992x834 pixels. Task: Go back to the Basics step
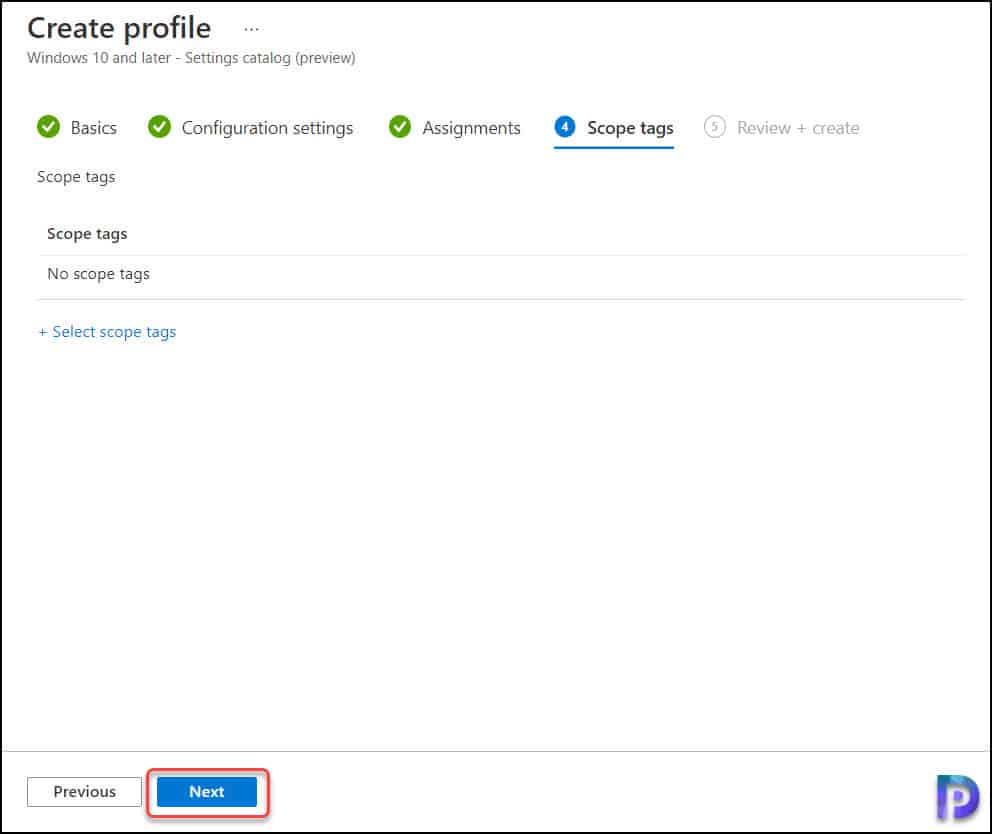93,127
